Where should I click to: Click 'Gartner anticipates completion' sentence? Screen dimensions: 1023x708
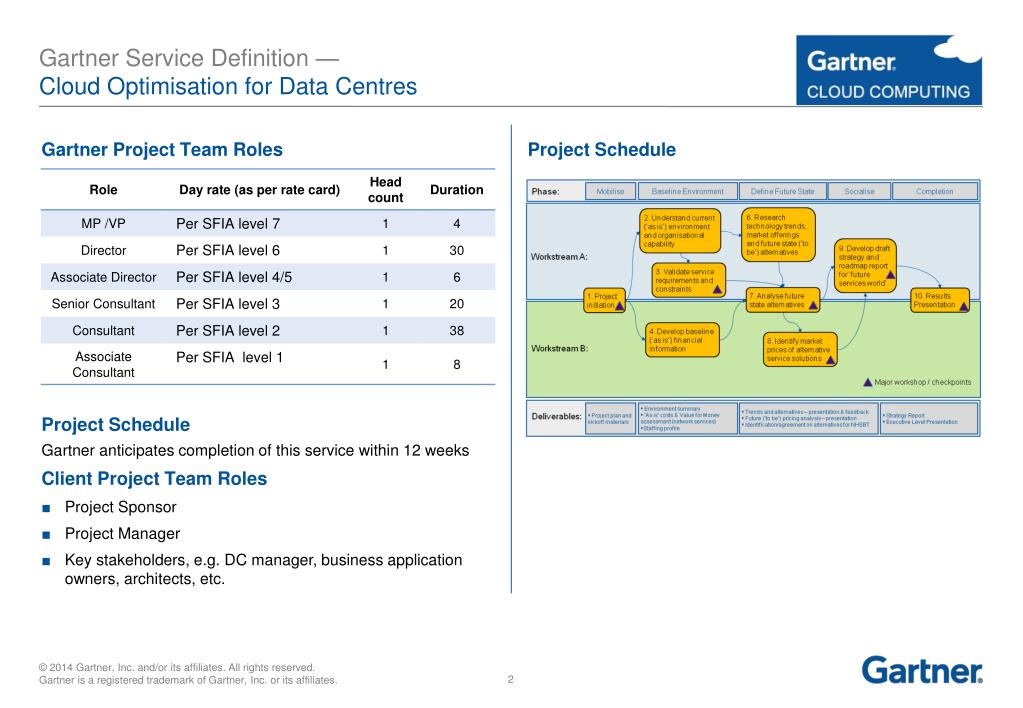pos(255,451)
